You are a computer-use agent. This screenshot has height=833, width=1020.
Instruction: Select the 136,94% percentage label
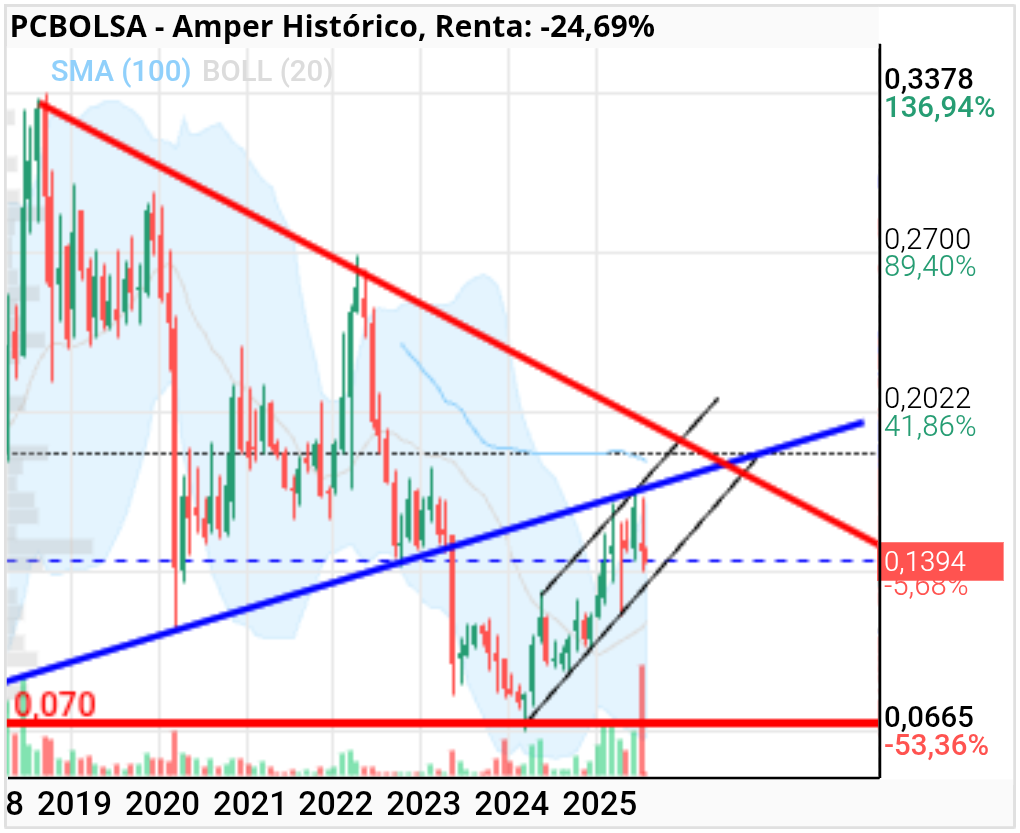(x=939, y=107)
